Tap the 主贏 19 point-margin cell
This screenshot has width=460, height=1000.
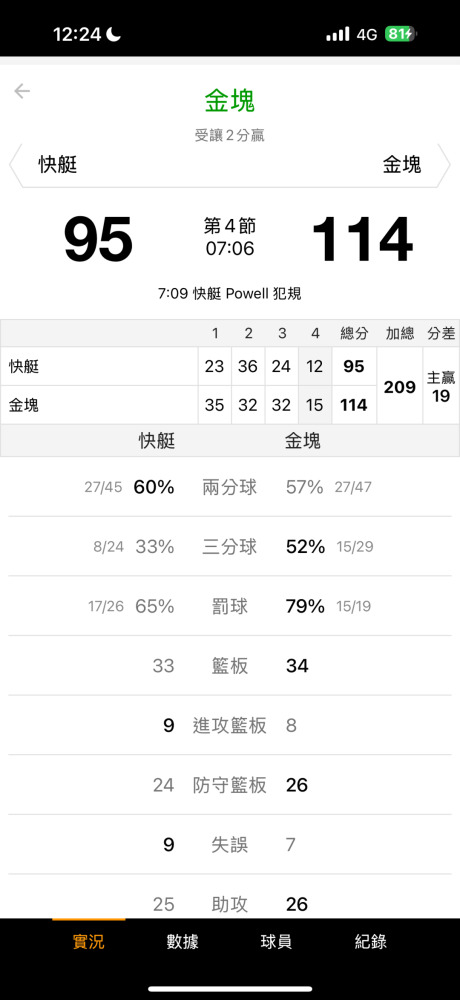(x=441, y=386)
